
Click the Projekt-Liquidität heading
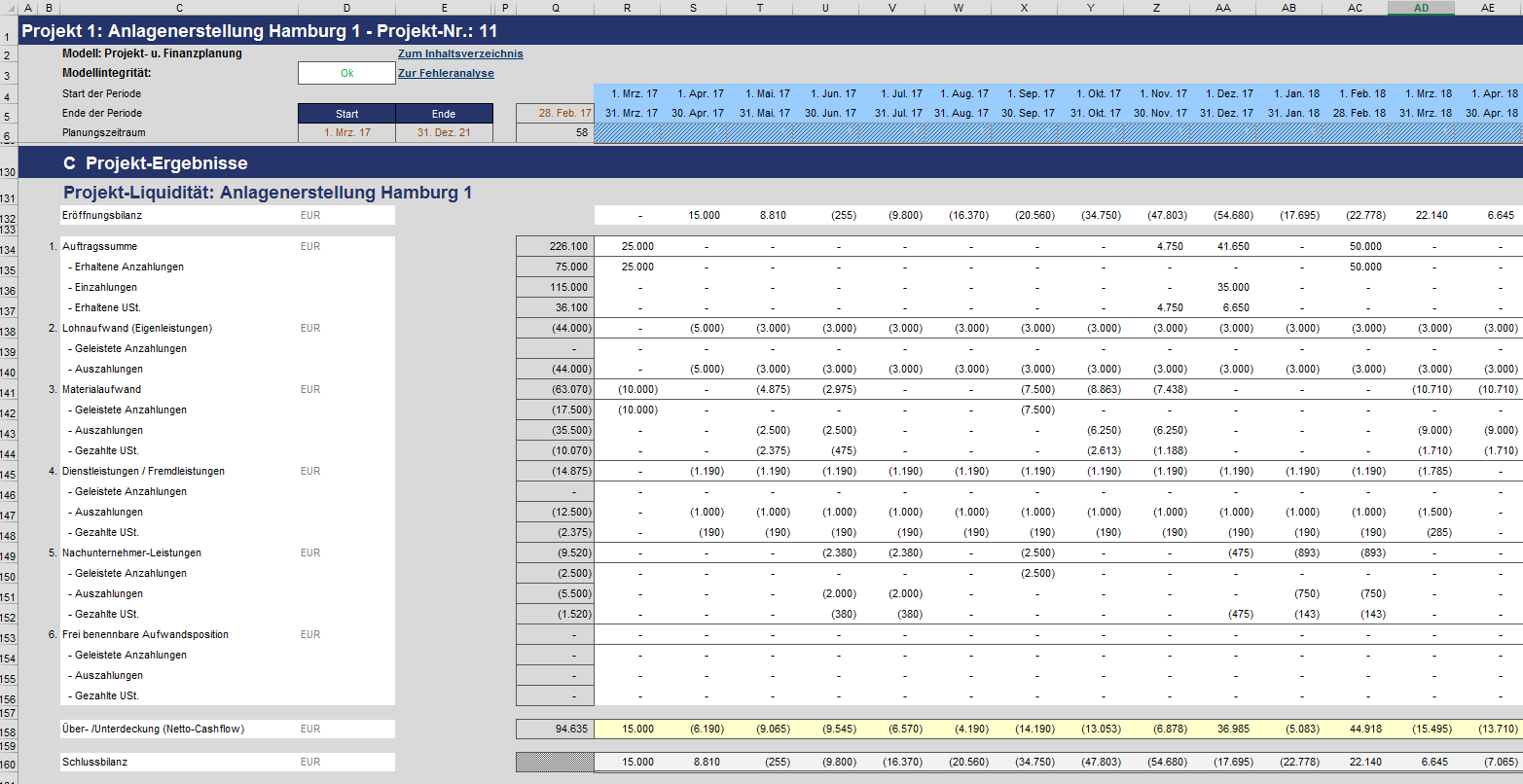(x=268, y=193)
